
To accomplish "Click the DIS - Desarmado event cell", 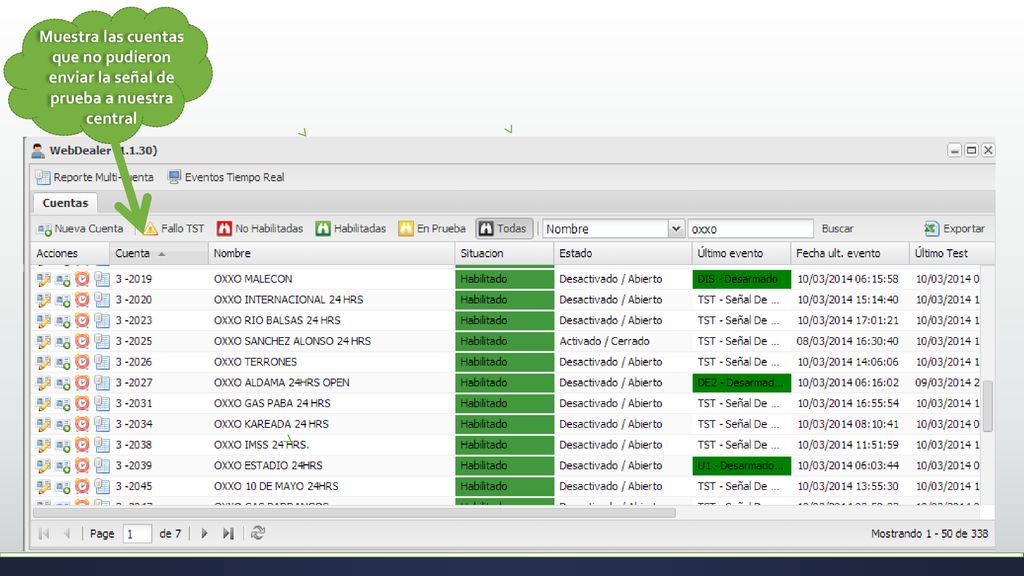I will click(741, 279).
